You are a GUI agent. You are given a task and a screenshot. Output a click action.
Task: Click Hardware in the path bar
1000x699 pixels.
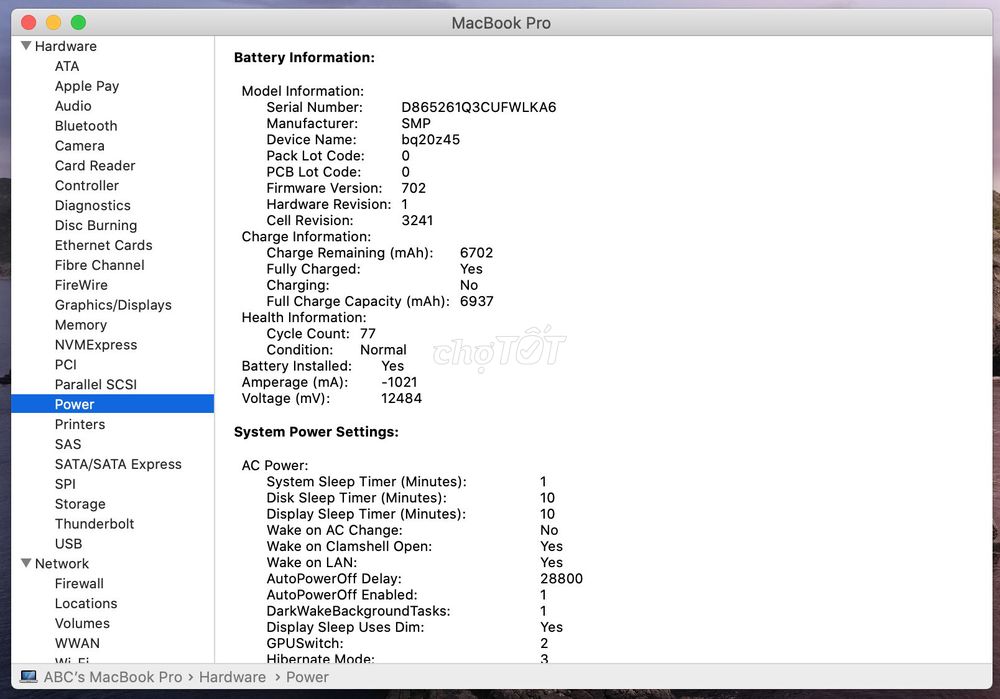232,677
